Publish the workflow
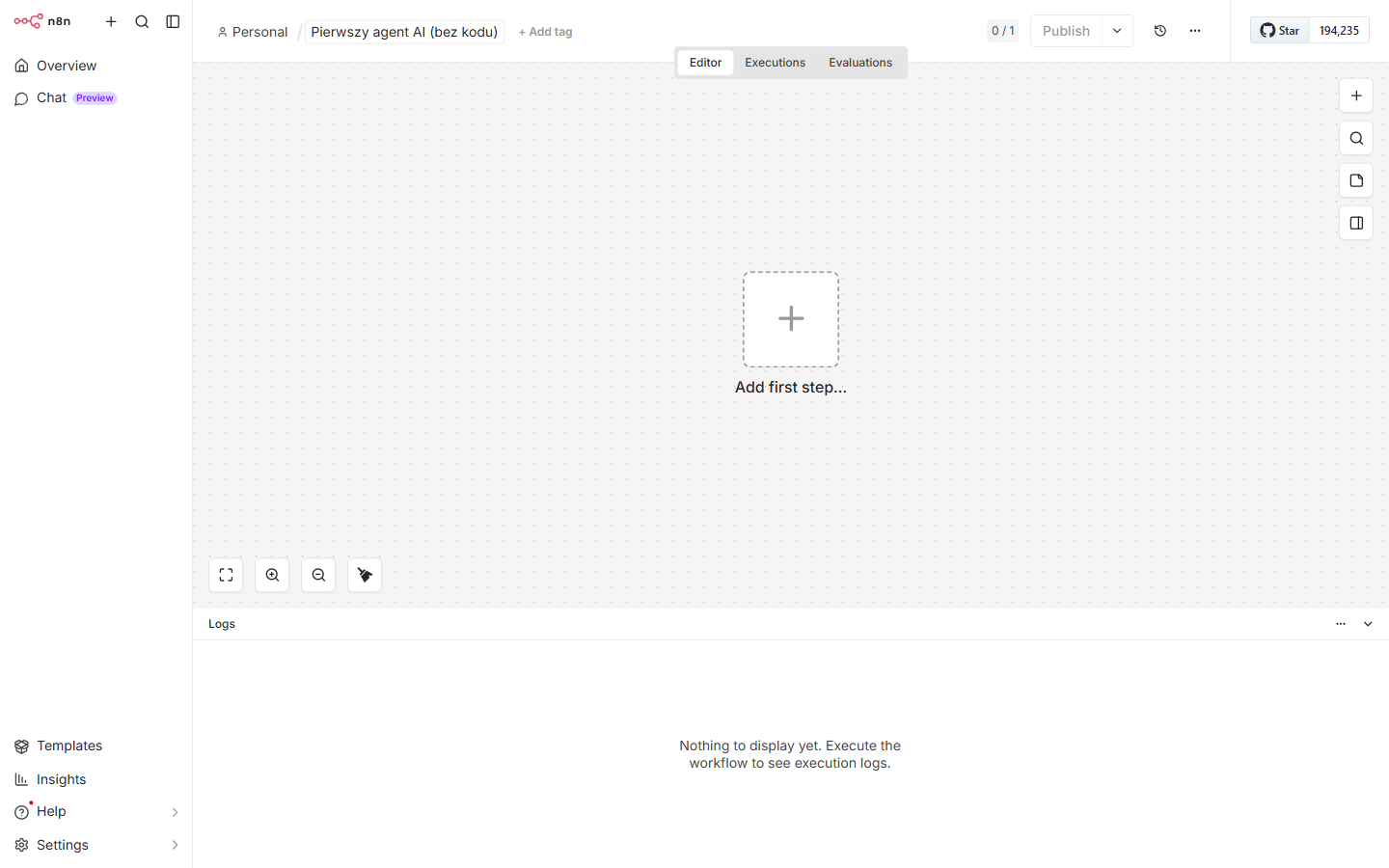The width and height of the screenshot is (1389, 868). (x=1066, y=31)
